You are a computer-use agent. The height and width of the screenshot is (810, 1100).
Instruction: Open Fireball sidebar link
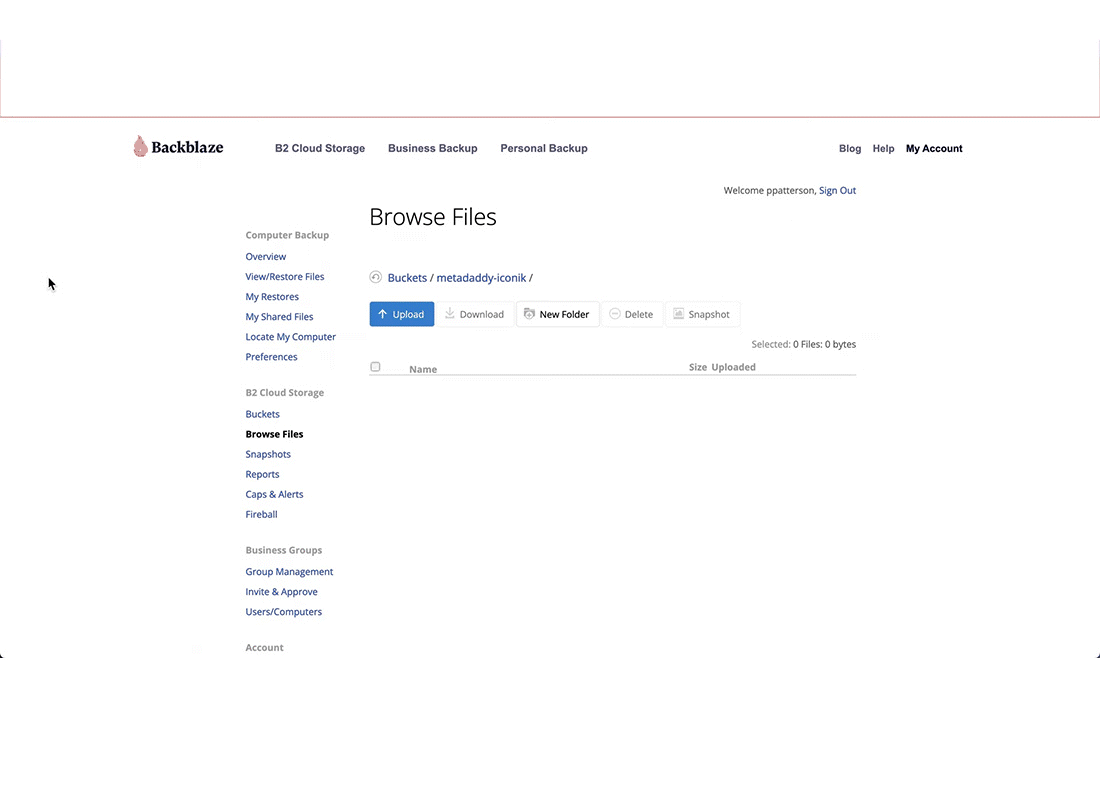click(262, 514)
